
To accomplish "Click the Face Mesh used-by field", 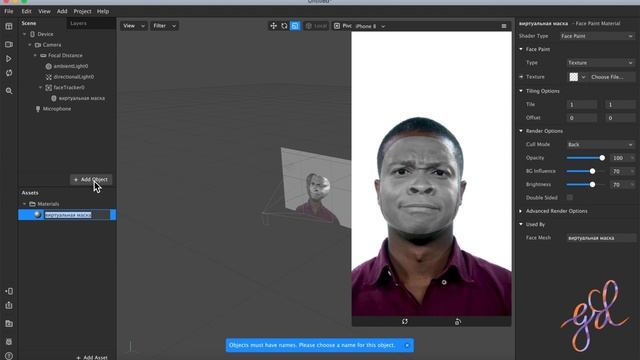I will coord(600,238).
